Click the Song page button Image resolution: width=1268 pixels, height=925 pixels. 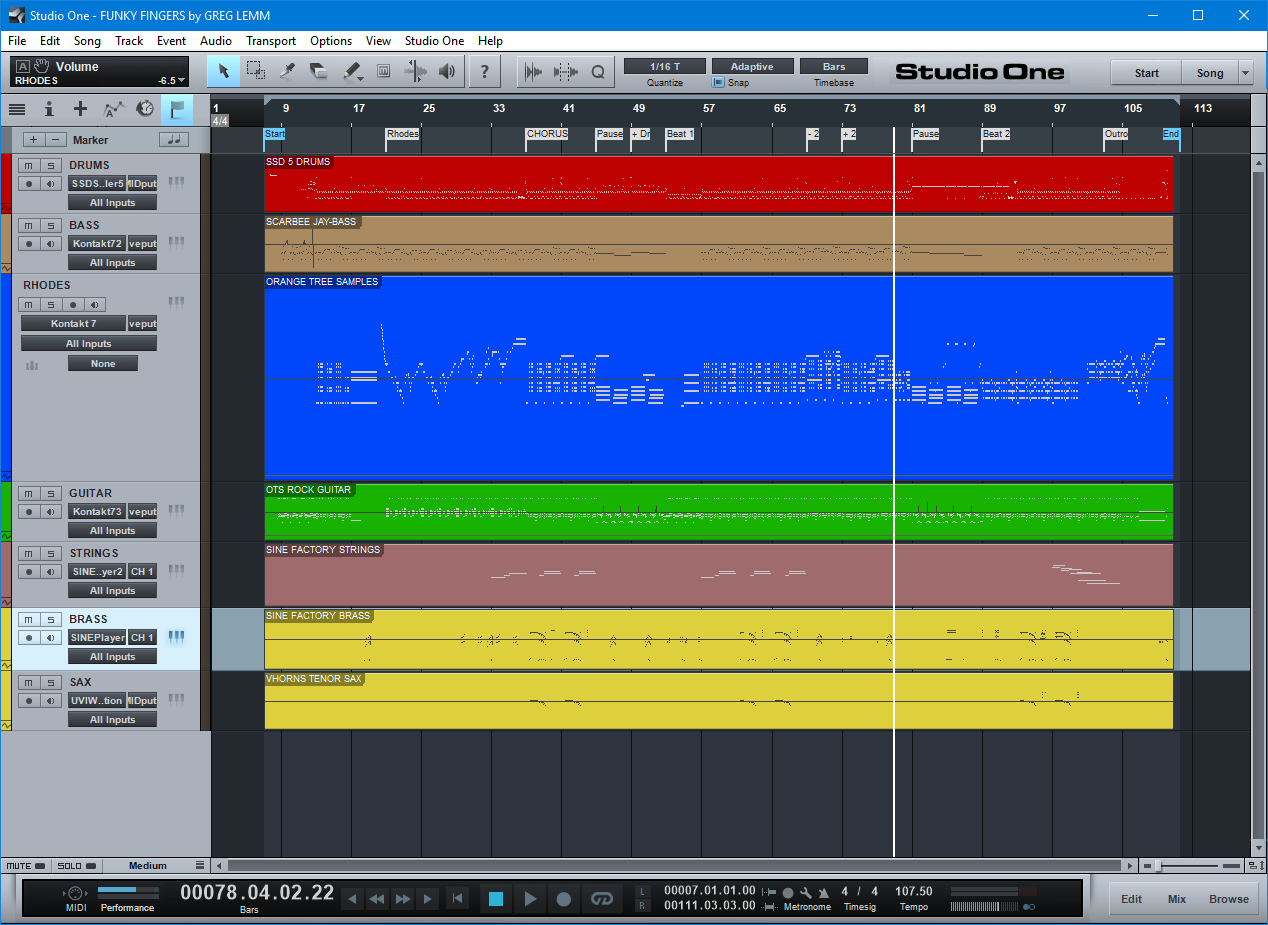click(x=1210, y=72)
